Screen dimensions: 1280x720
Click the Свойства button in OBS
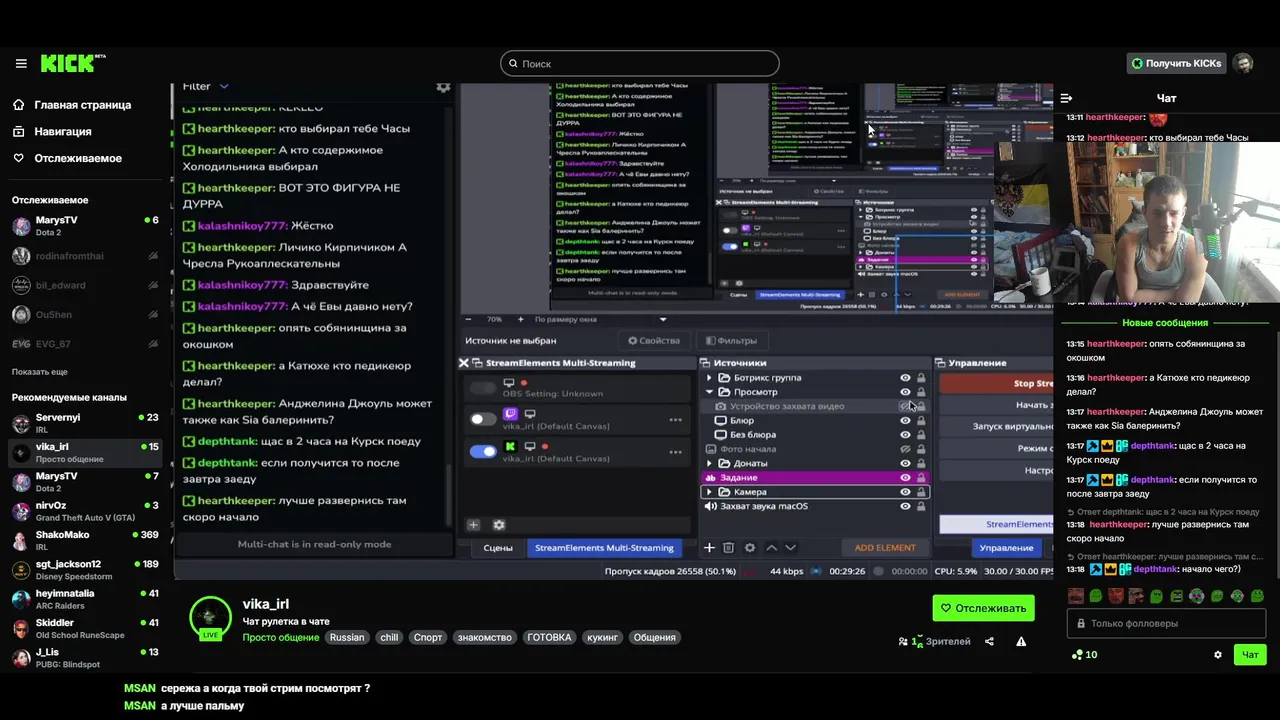click(x=654, y=340)
